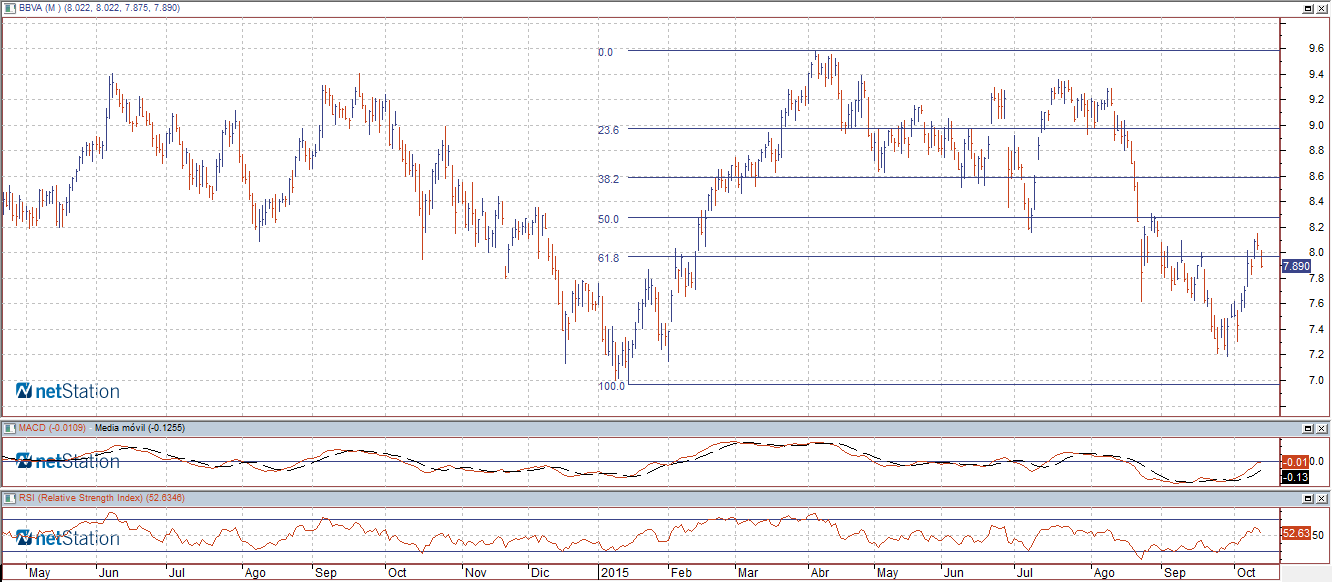Close the RSI indicator panel
This screenshot has height=582, width=1332.
(1323, 498)
